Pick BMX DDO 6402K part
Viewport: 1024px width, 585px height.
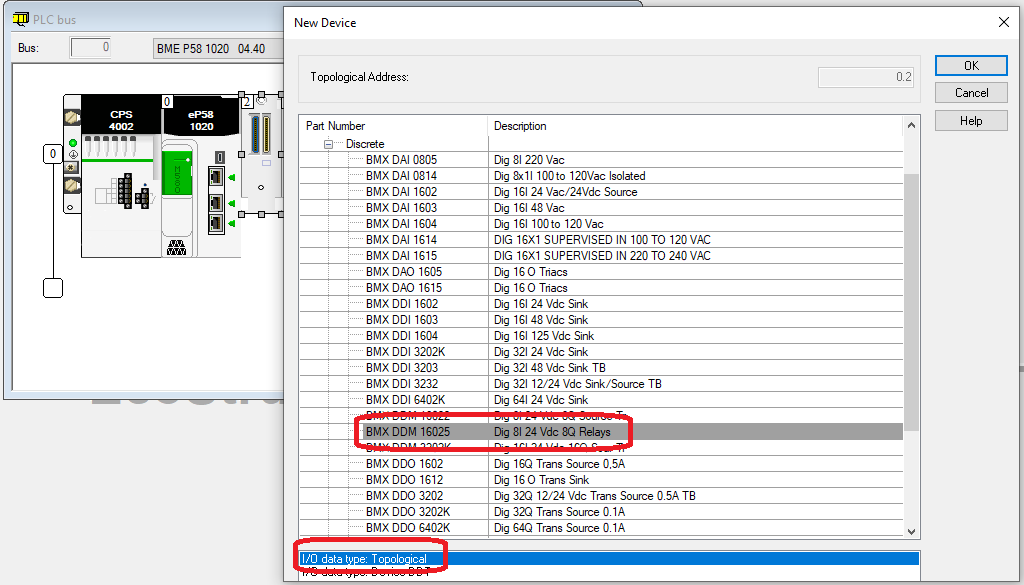[407, 528]
